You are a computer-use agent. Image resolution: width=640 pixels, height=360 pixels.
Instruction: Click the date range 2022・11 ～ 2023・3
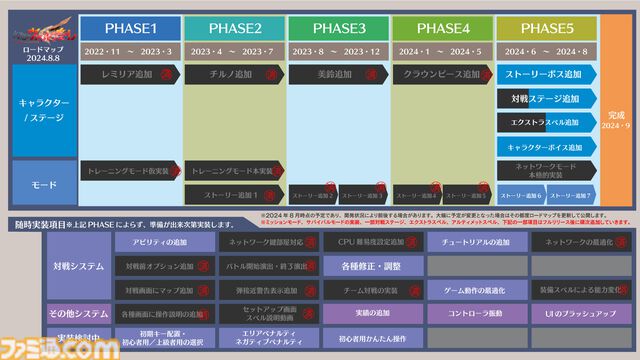coord(131,52)
